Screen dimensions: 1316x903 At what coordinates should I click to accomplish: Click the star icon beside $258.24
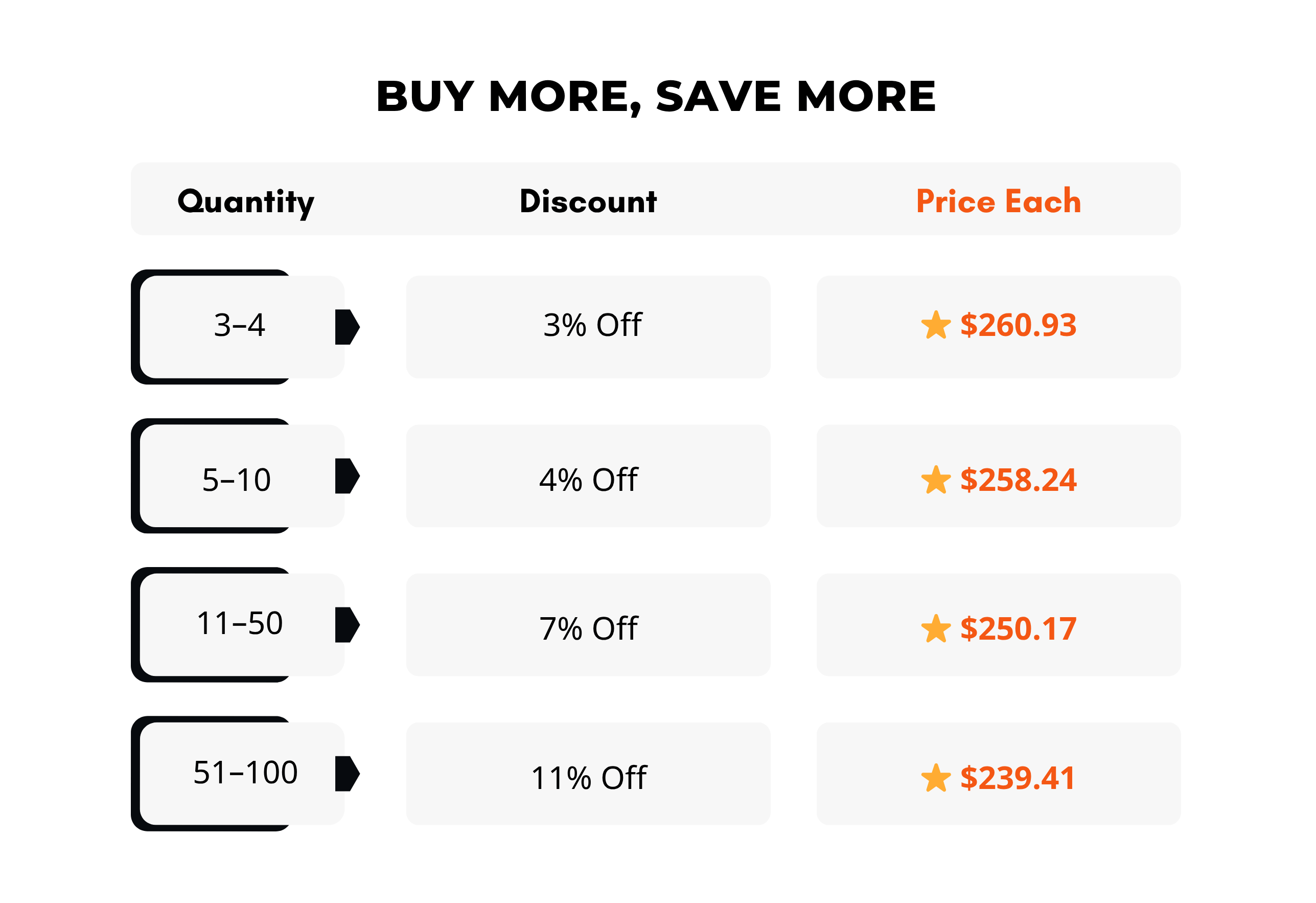pyautogui.click(x=935, y=480)
